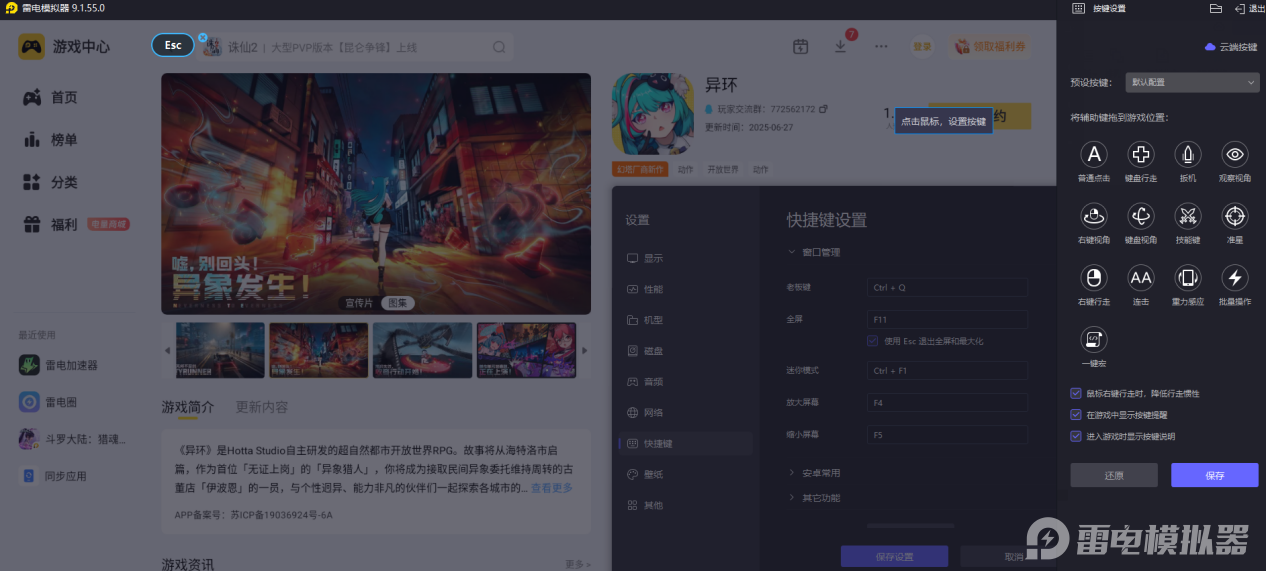Remove the Esc key bubble via its X
Image resolution: width=1266 pixels, height=571 pixels.
(x=202, y=38)
